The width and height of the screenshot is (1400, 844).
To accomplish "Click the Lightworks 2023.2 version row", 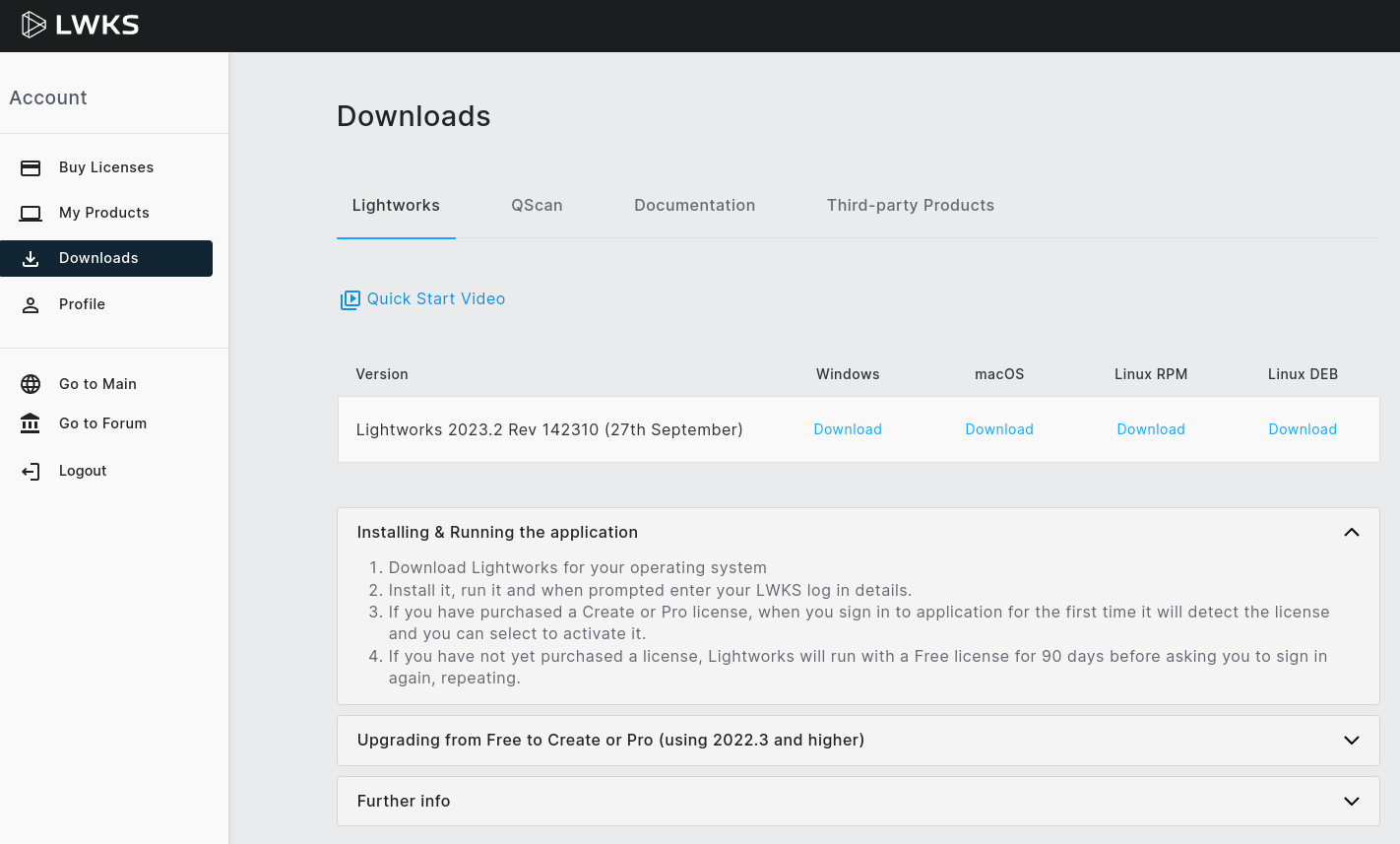I will [x=549, y=429].
